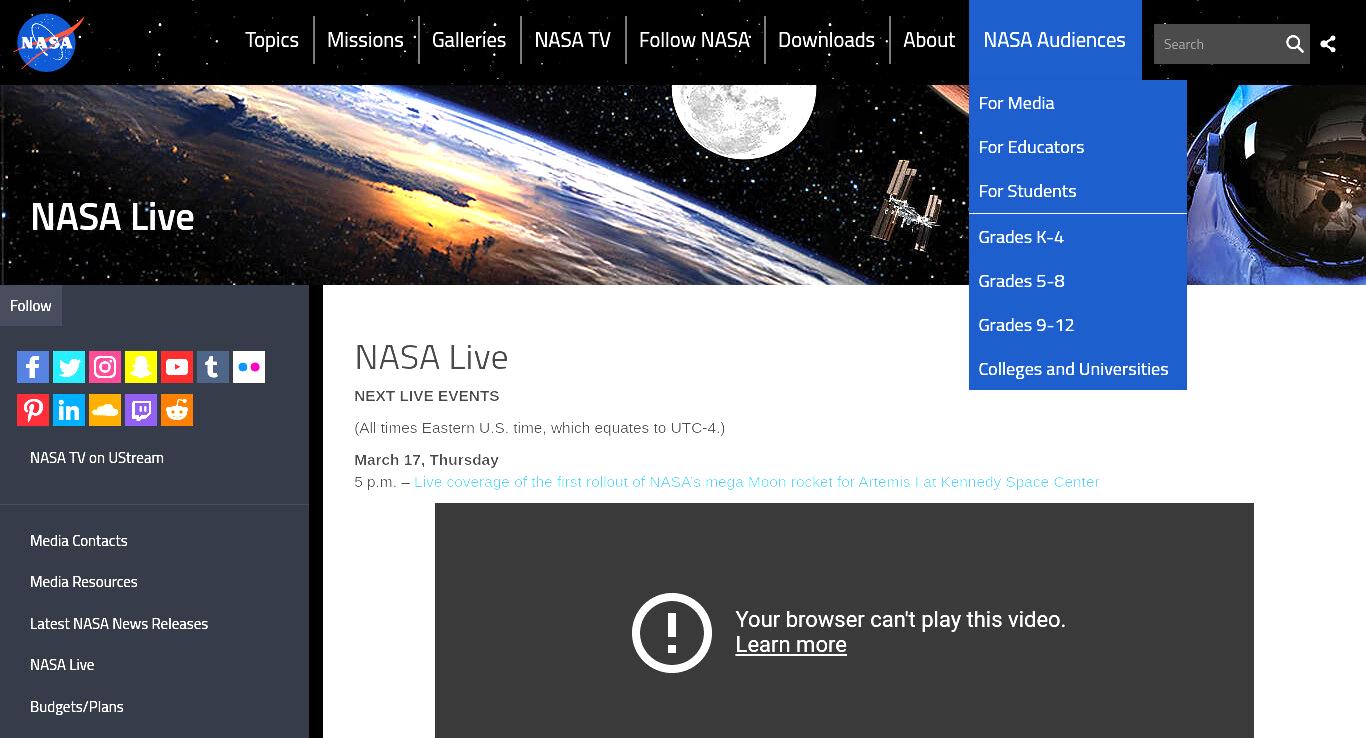Image resolution: width=1366 pixels, height=738 pixels.
Task: Click the NEXT LIVE EVENTS heading
Action: pyautogui.click(x=427, y=396)
